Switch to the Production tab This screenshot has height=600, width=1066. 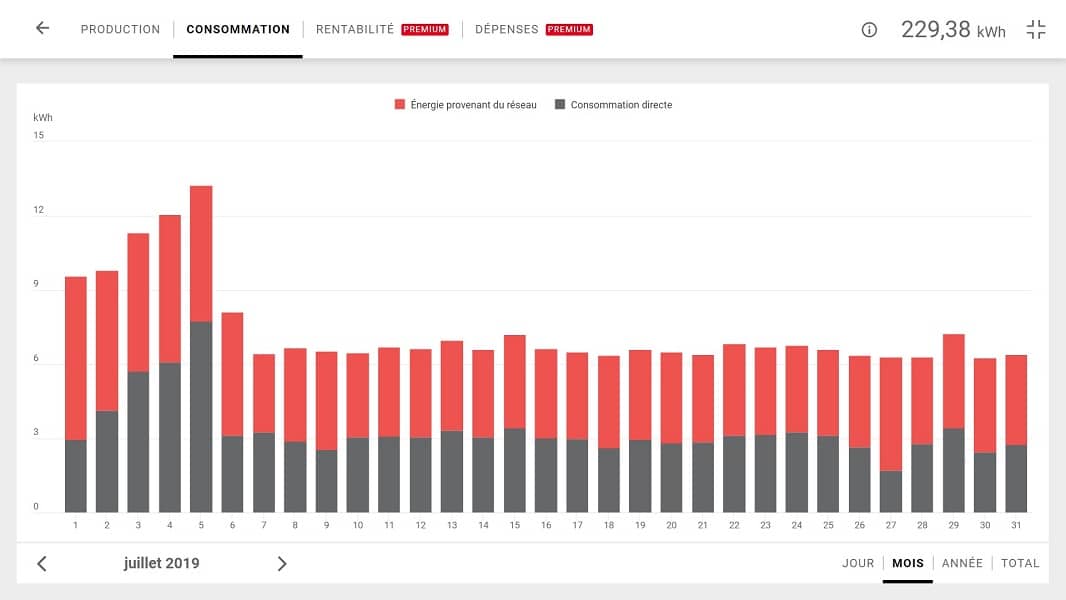click(x=120, y=30)
